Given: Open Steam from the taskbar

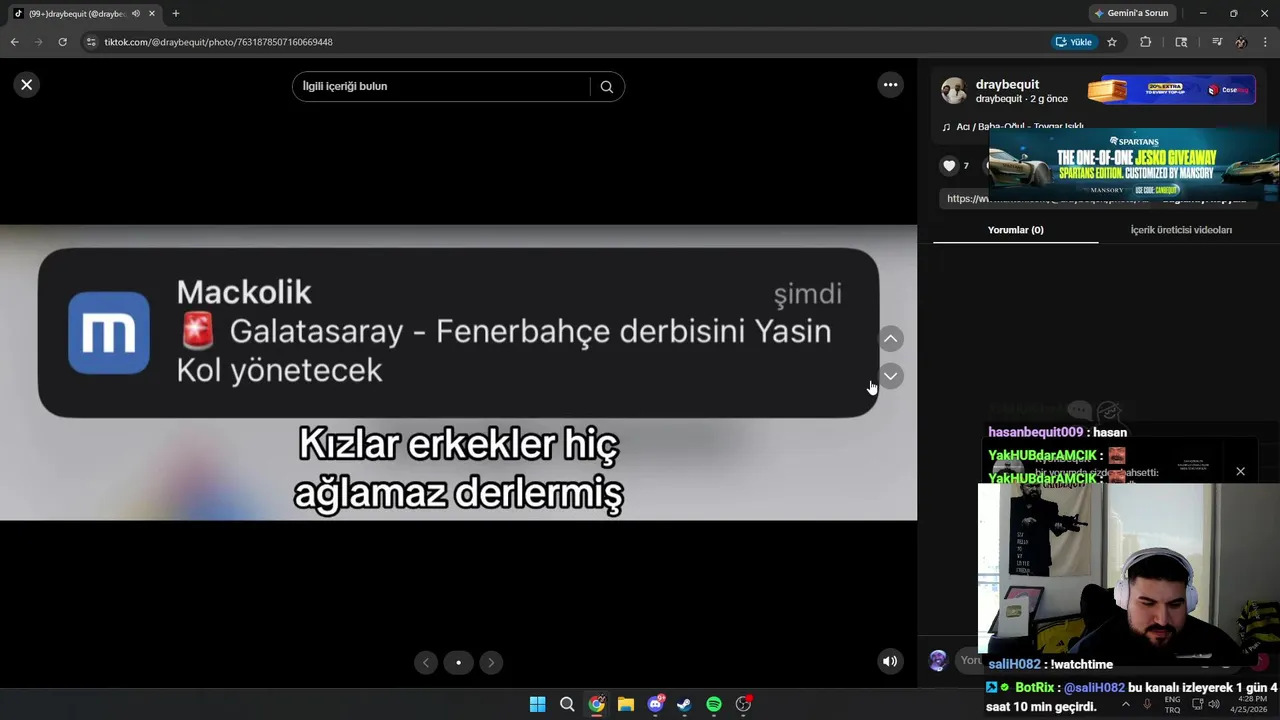Looking at the screenshot, I should (684, 704).
